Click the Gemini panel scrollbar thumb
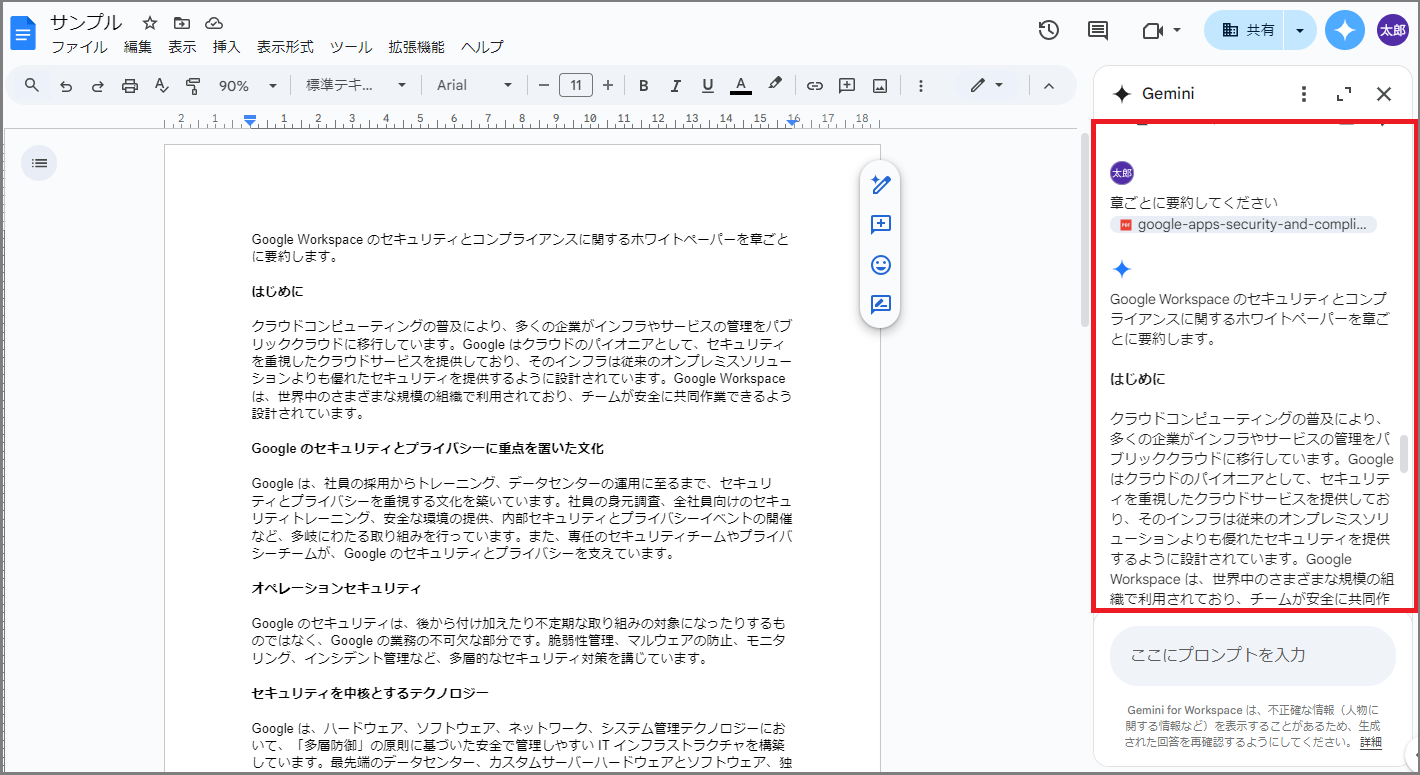This screenshot has width=1420, height=775. (1404, 453)
